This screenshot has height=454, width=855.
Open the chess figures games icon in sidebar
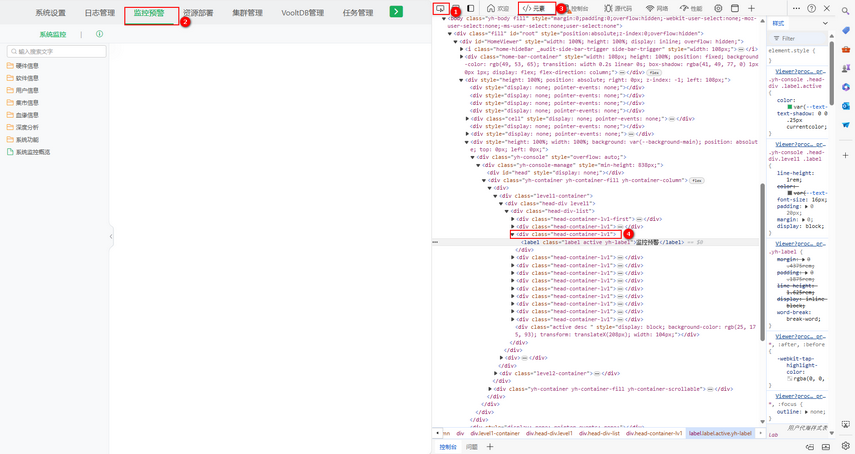pos(846,69)
